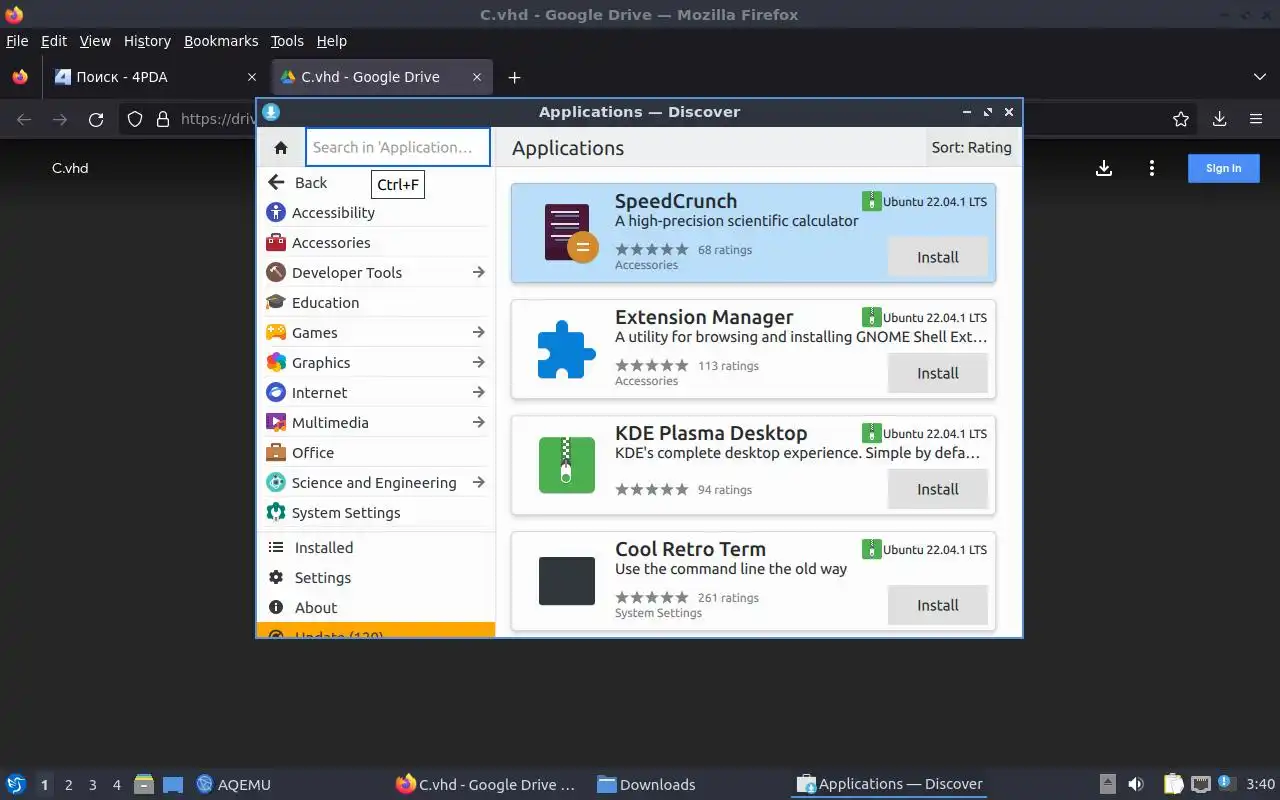Open the Accessories category
The image size is (1280, 800).
[376, 242]
